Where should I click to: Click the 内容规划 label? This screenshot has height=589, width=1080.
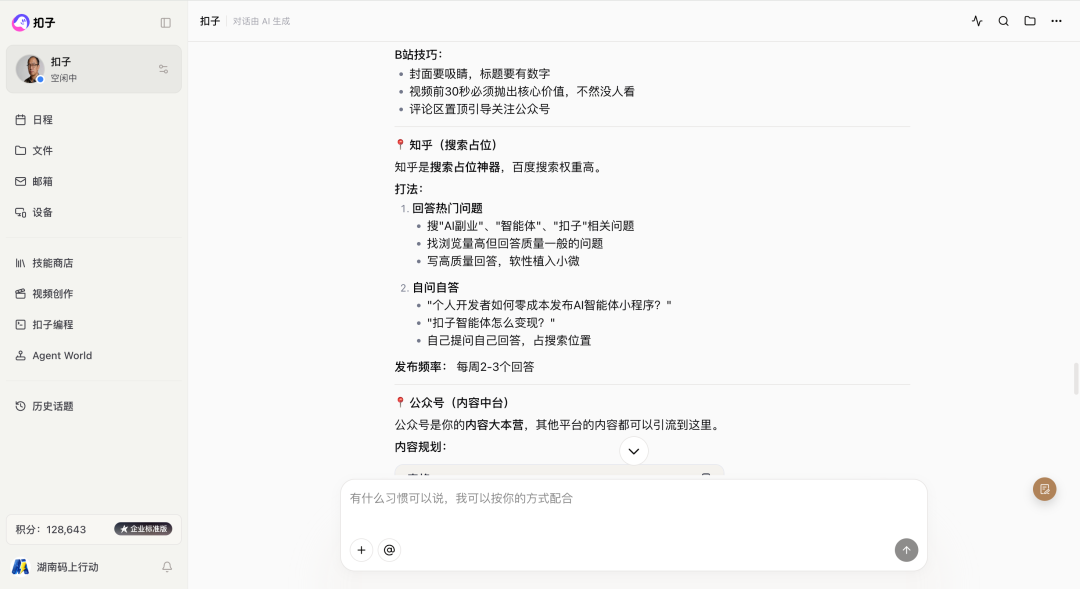coord(420,446)
